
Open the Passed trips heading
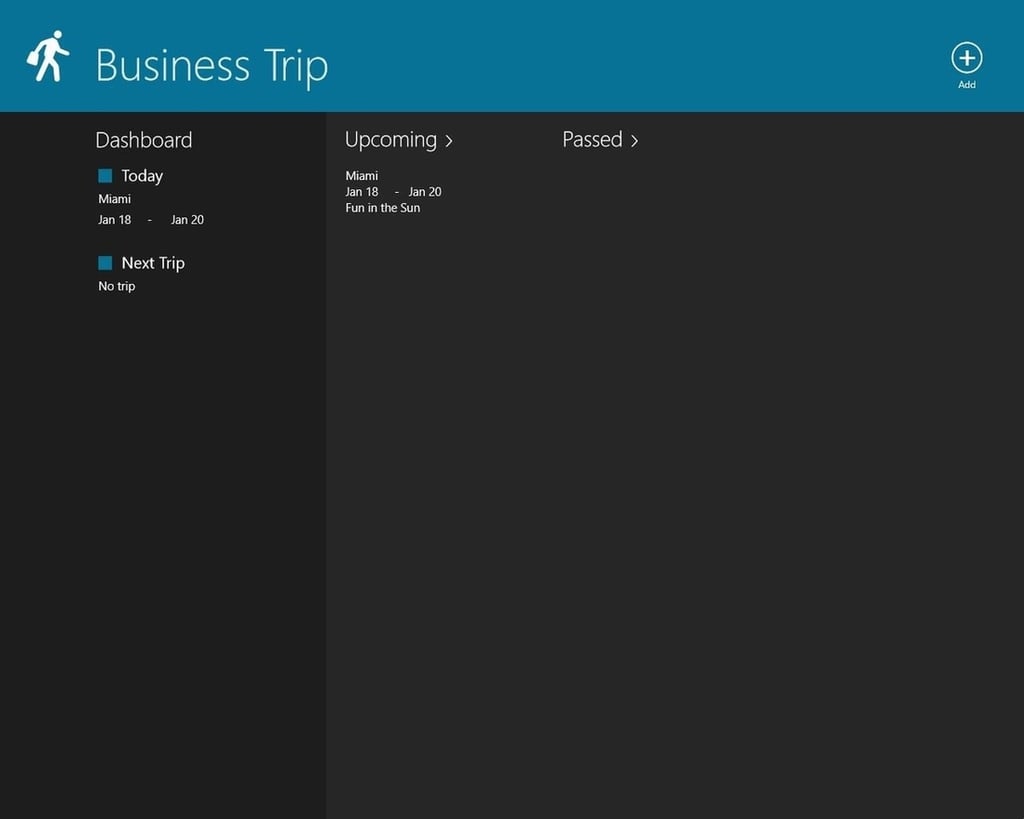click(592, 139)
